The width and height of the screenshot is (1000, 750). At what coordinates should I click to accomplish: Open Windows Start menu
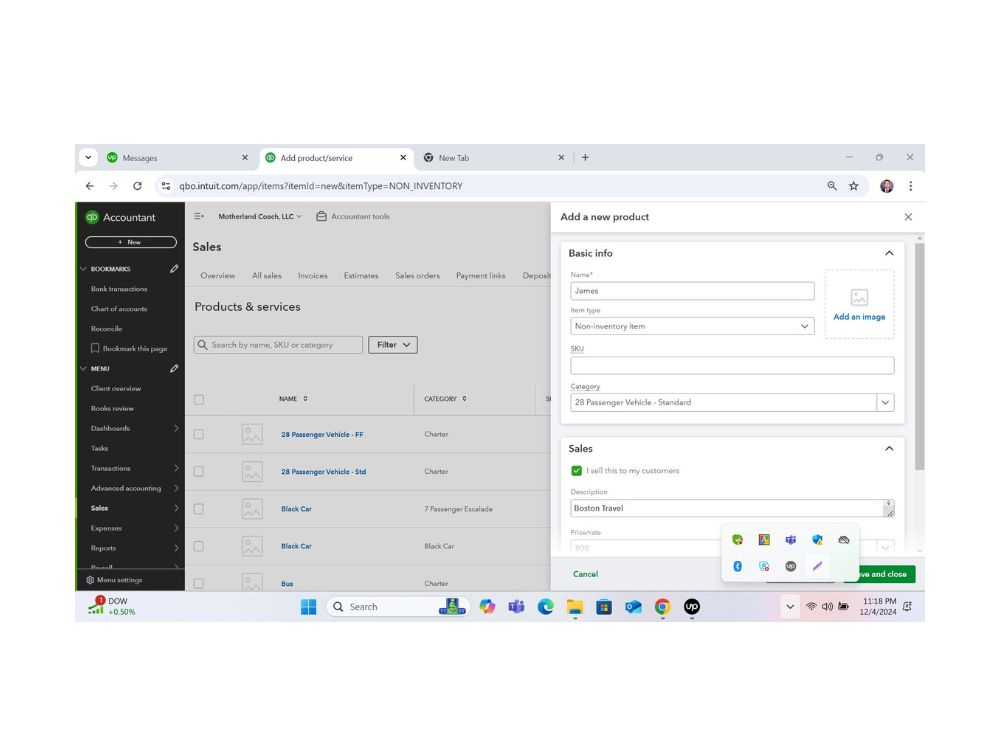(x=309, y=607)
